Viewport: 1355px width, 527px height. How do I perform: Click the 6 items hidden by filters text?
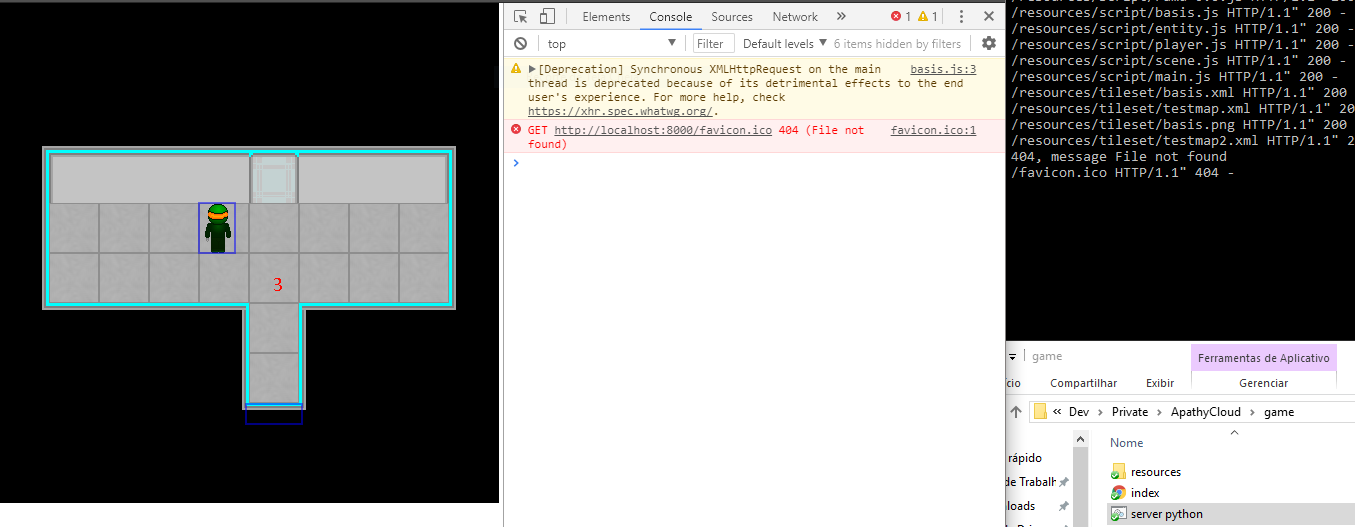pyautogui.click(x=897, y=43)
